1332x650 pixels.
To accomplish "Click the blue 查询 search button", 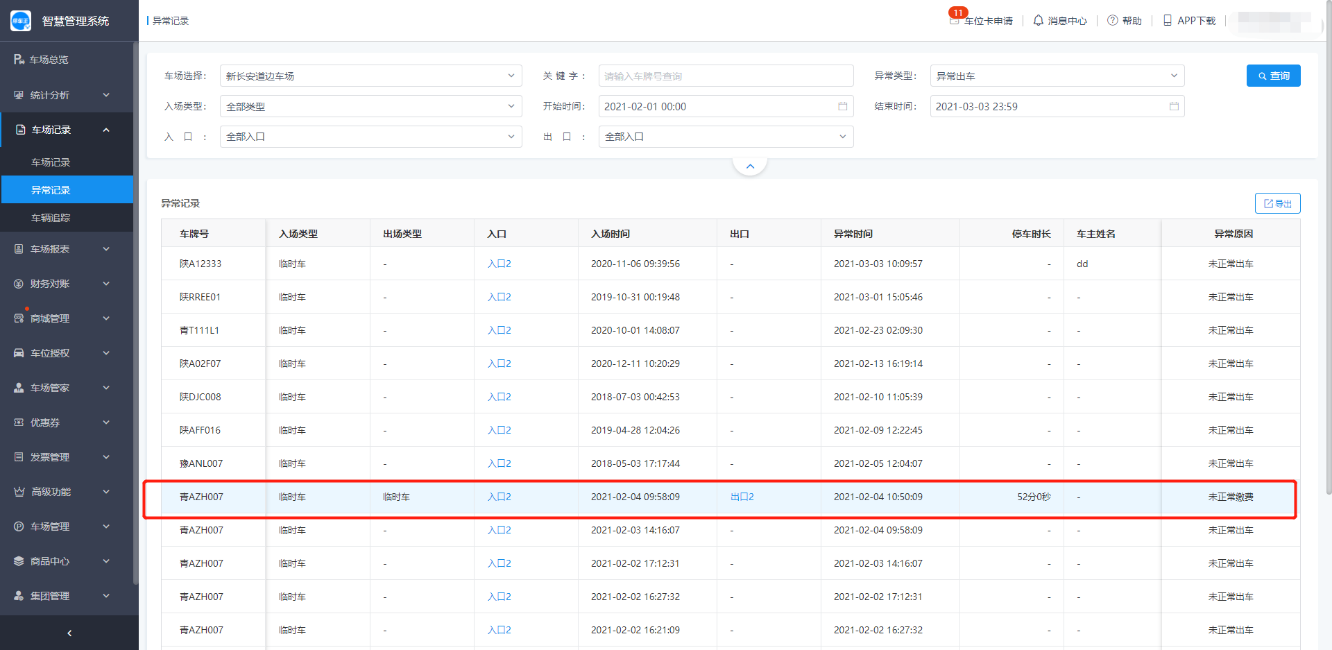I will pos(1273,76).
